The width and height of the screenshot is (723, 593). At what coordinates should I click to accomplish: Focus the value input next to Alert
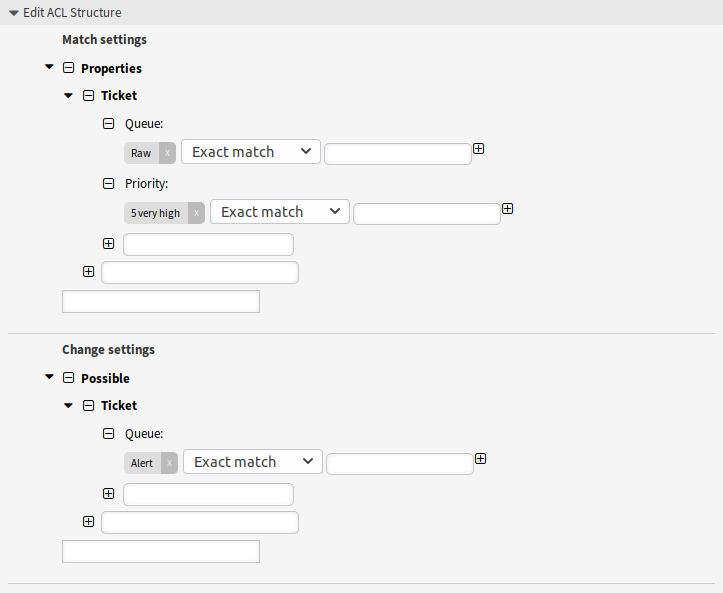(x=400, y=464)
